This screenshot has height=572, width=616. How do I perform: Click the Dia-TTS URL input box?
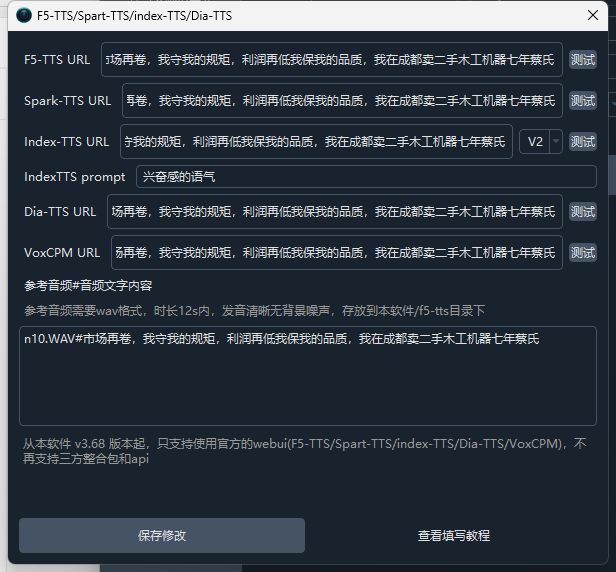334,212
